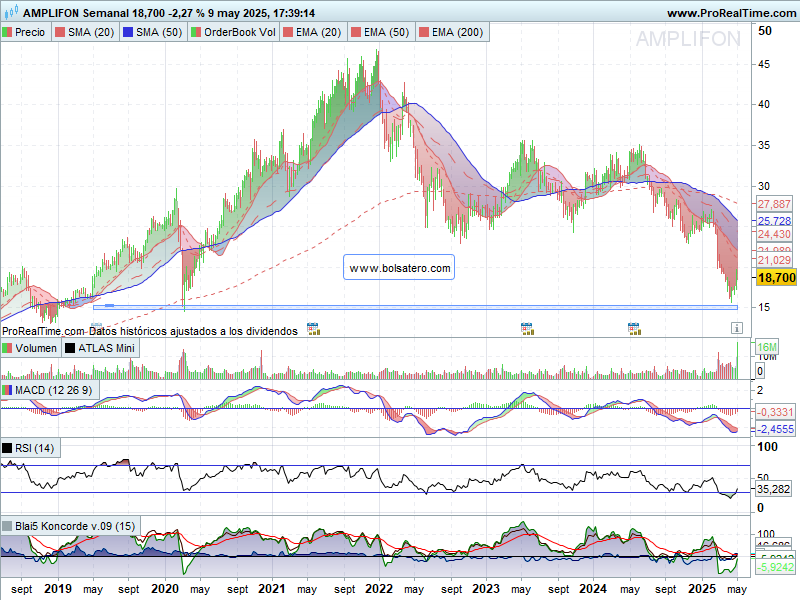Select the Blai5 Koncorde v.09 panel label

[70, 525]
